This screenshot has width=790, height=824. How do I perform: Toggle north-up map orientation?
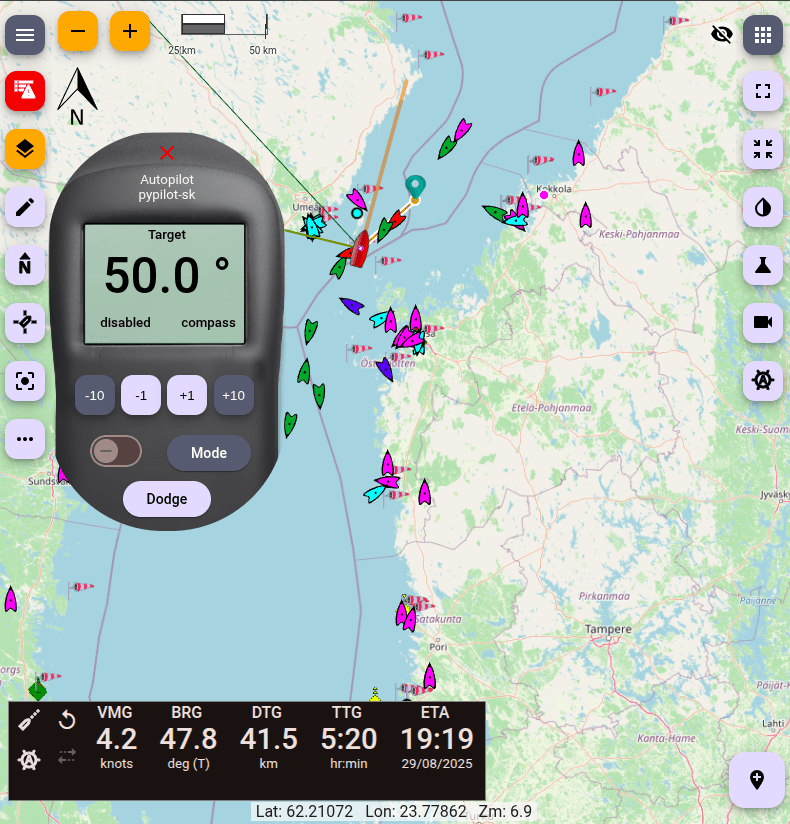click(x=25, y=265)
